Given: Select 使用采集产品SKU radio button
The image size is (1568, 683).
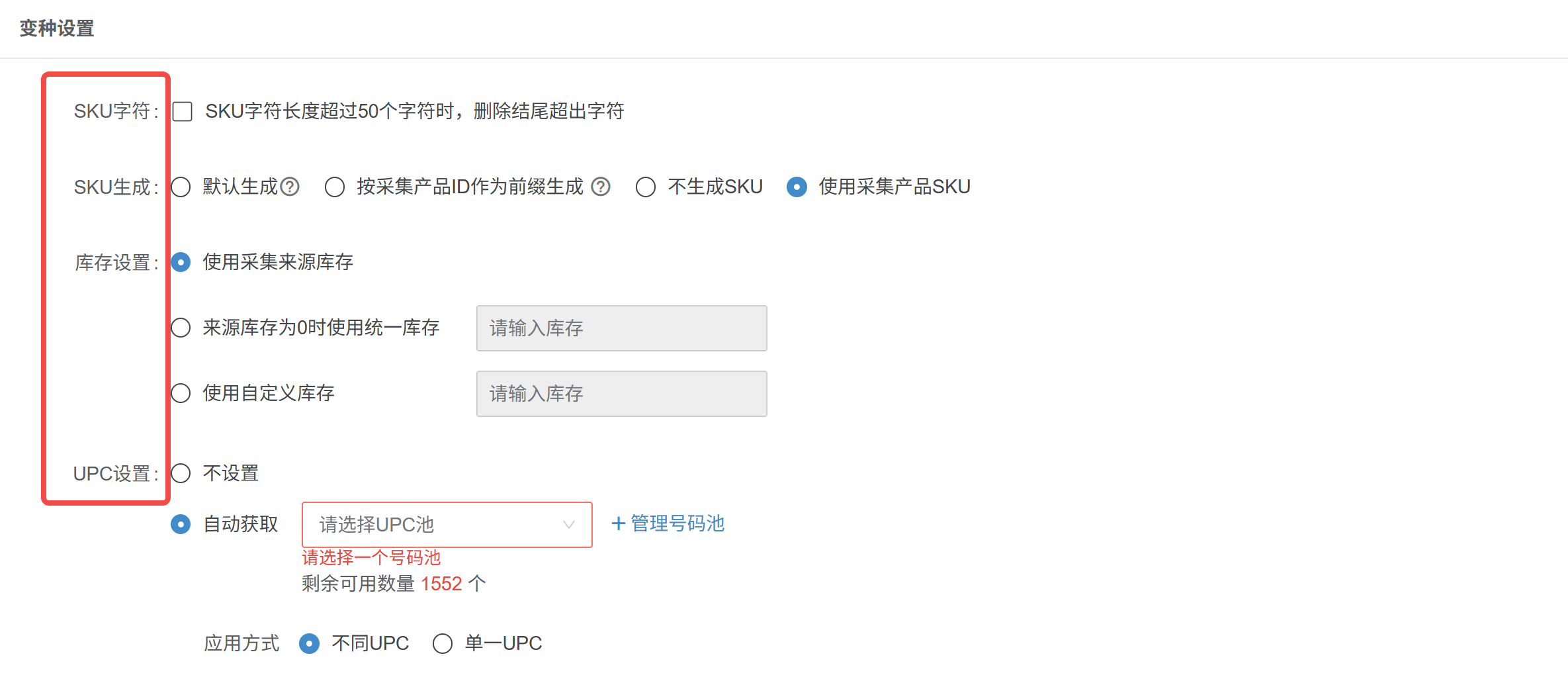Looking at the screenshot, I should 797,187.
